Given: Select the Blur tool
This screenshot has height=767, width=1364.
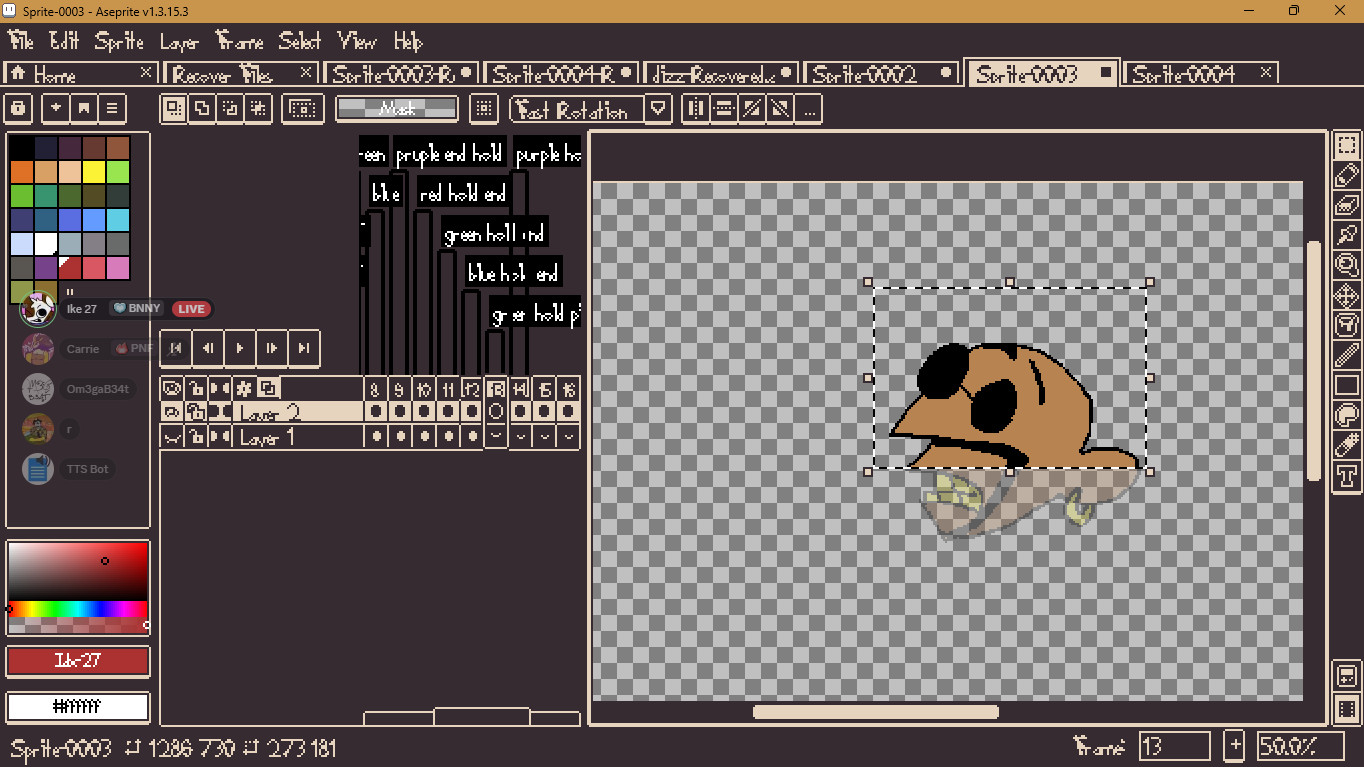Looking at the screenshot, I should (x=1347, y=445).
